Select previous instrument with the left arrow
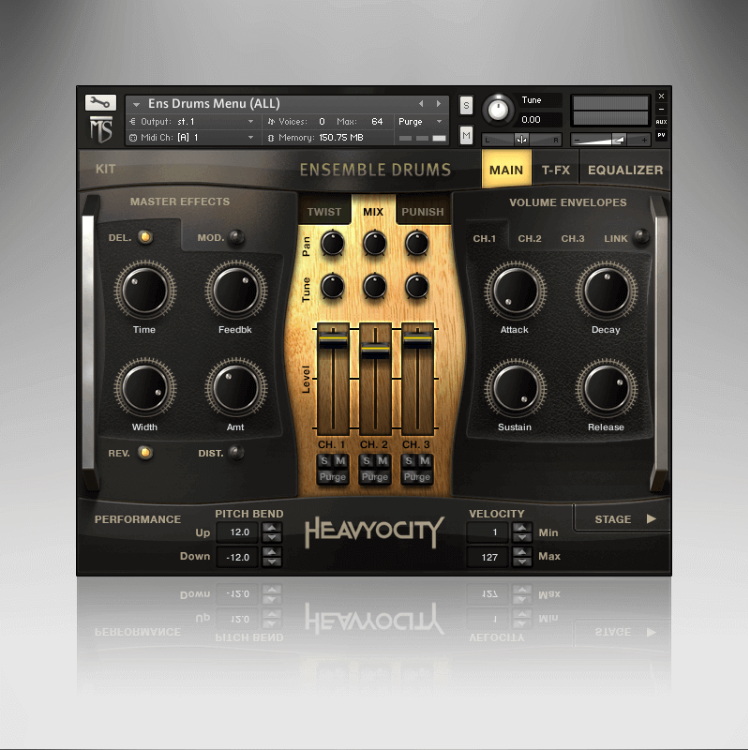The image size is (748, 750). [421, 104]
